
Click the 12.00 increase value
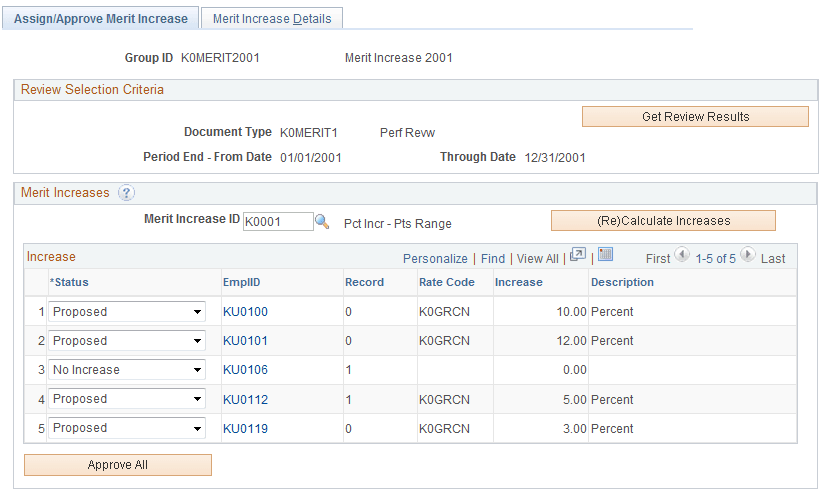coord(572,341)
